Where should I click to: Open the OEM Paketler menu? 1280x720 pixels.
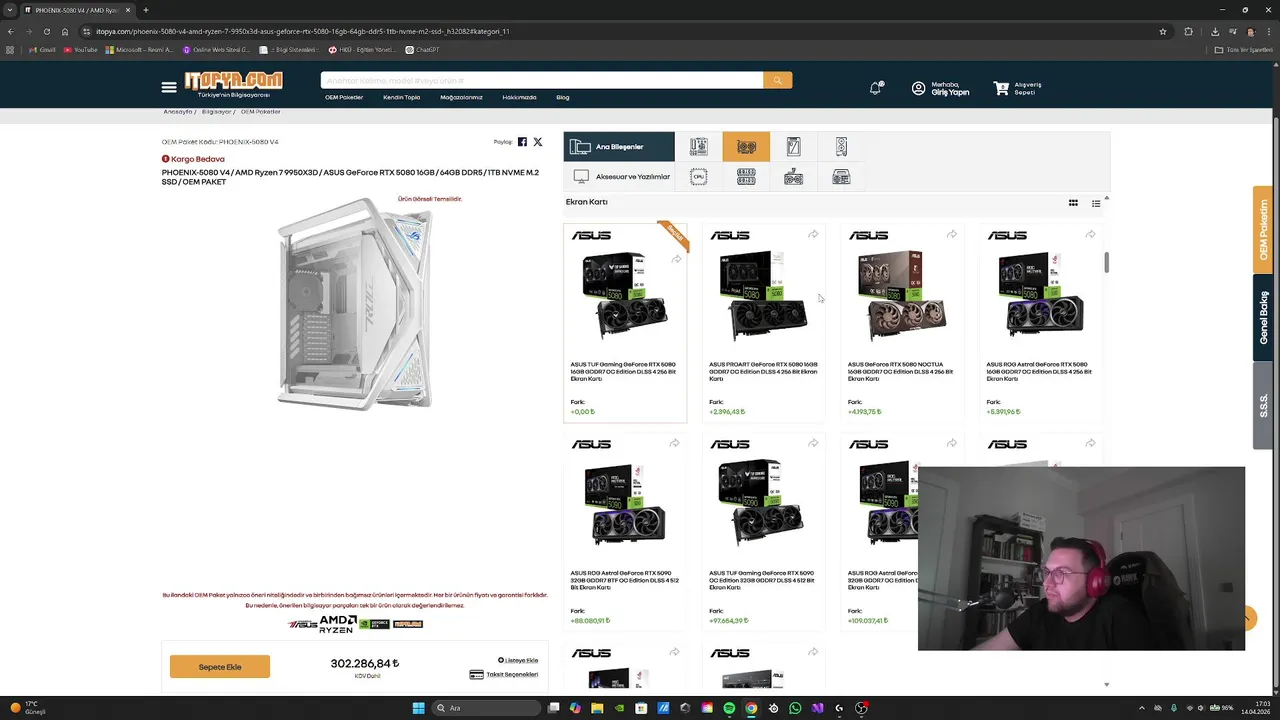click(344, 97)
